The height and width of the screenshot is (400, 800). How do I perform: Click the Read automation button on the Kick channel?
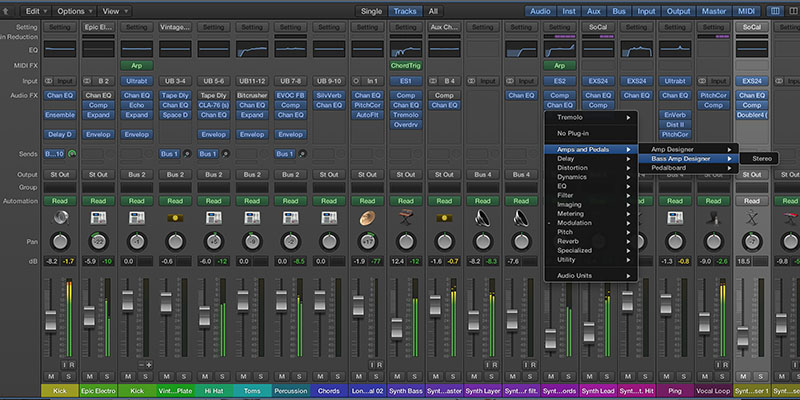point(59,200)
